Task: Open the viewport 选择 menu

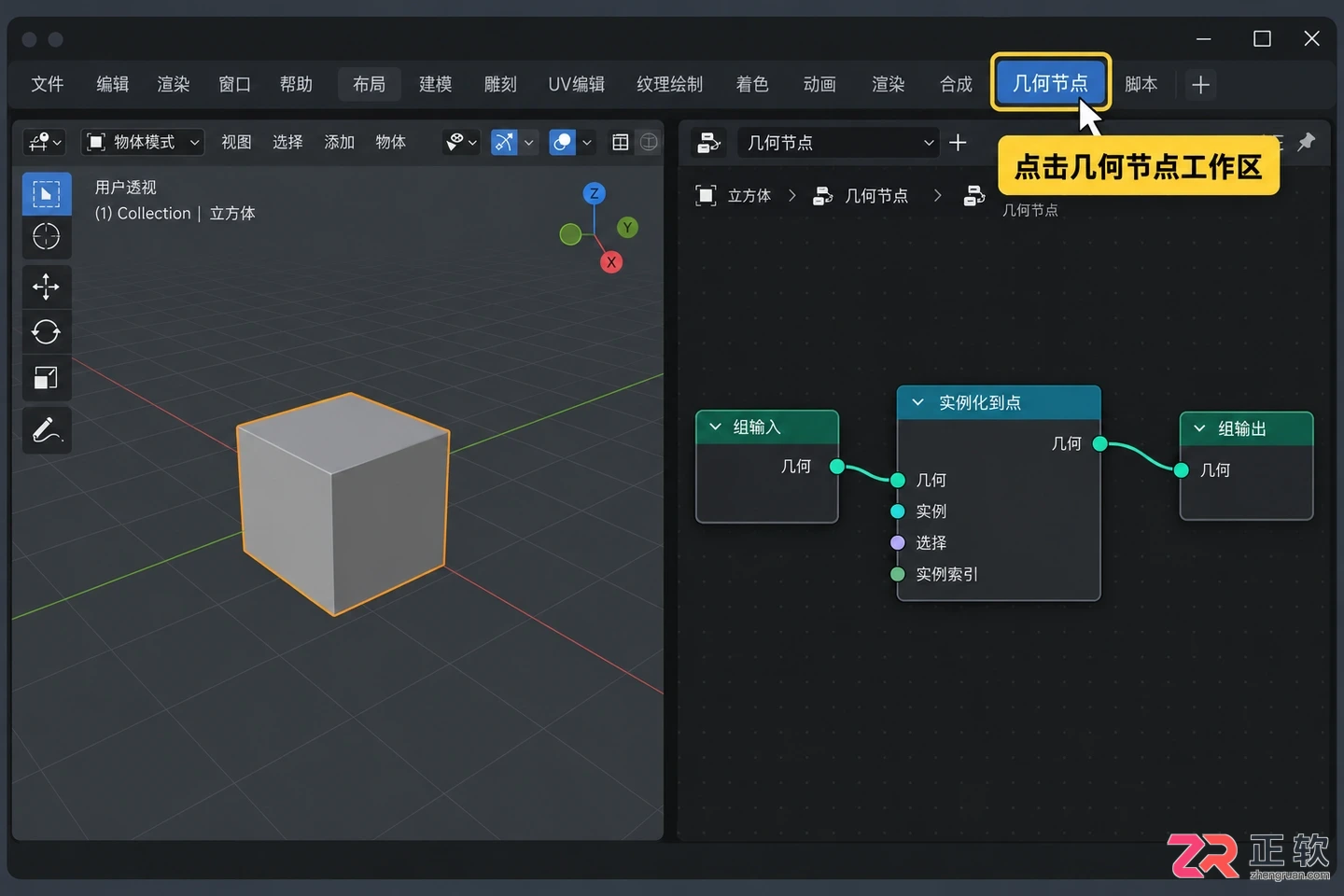Action: pos(287,142)
